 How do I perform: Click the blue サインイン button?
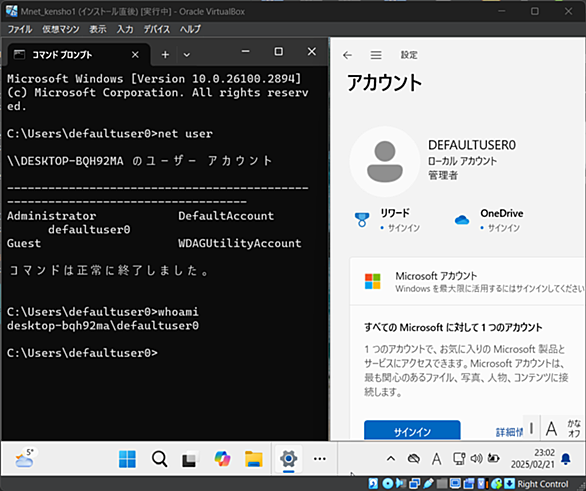click(x=412, y=431)
